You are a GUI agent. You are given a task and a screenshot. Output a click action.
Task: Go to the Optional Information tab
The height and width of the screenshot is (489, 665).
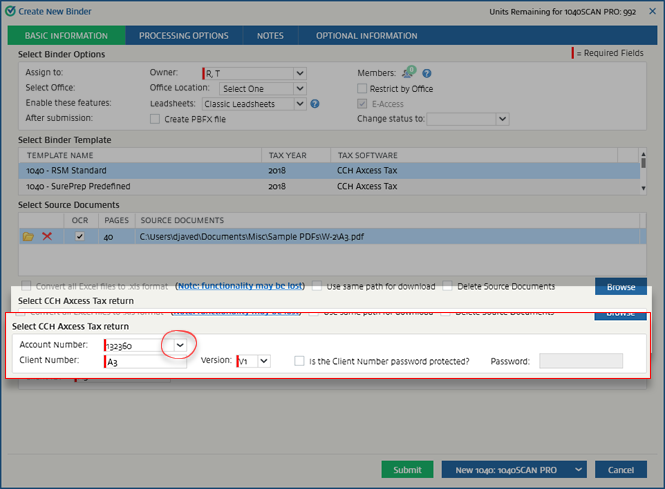click(x=366, y=36)
